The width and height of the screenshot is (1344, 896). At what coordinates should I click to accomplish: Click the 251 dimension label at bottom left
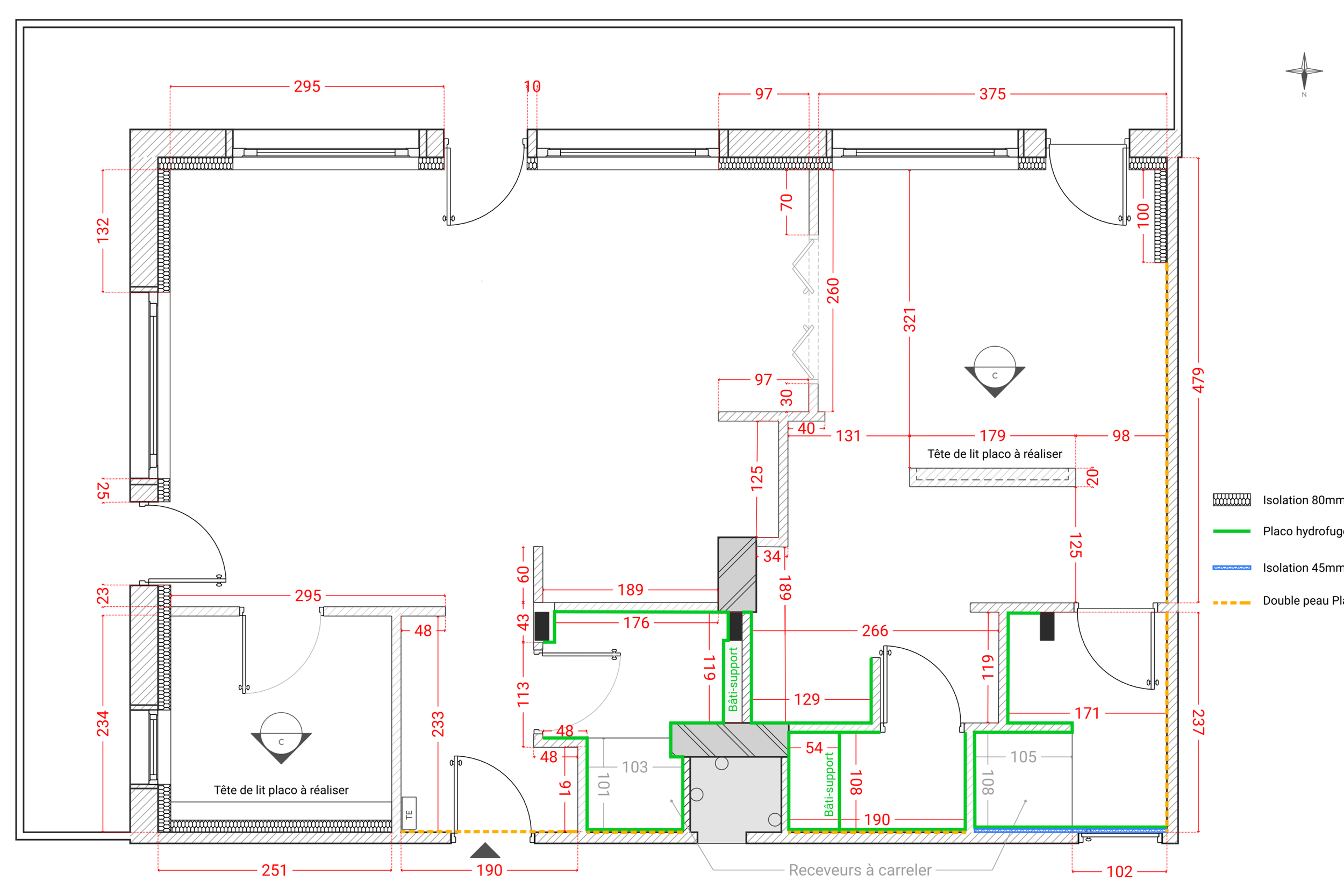274,870
